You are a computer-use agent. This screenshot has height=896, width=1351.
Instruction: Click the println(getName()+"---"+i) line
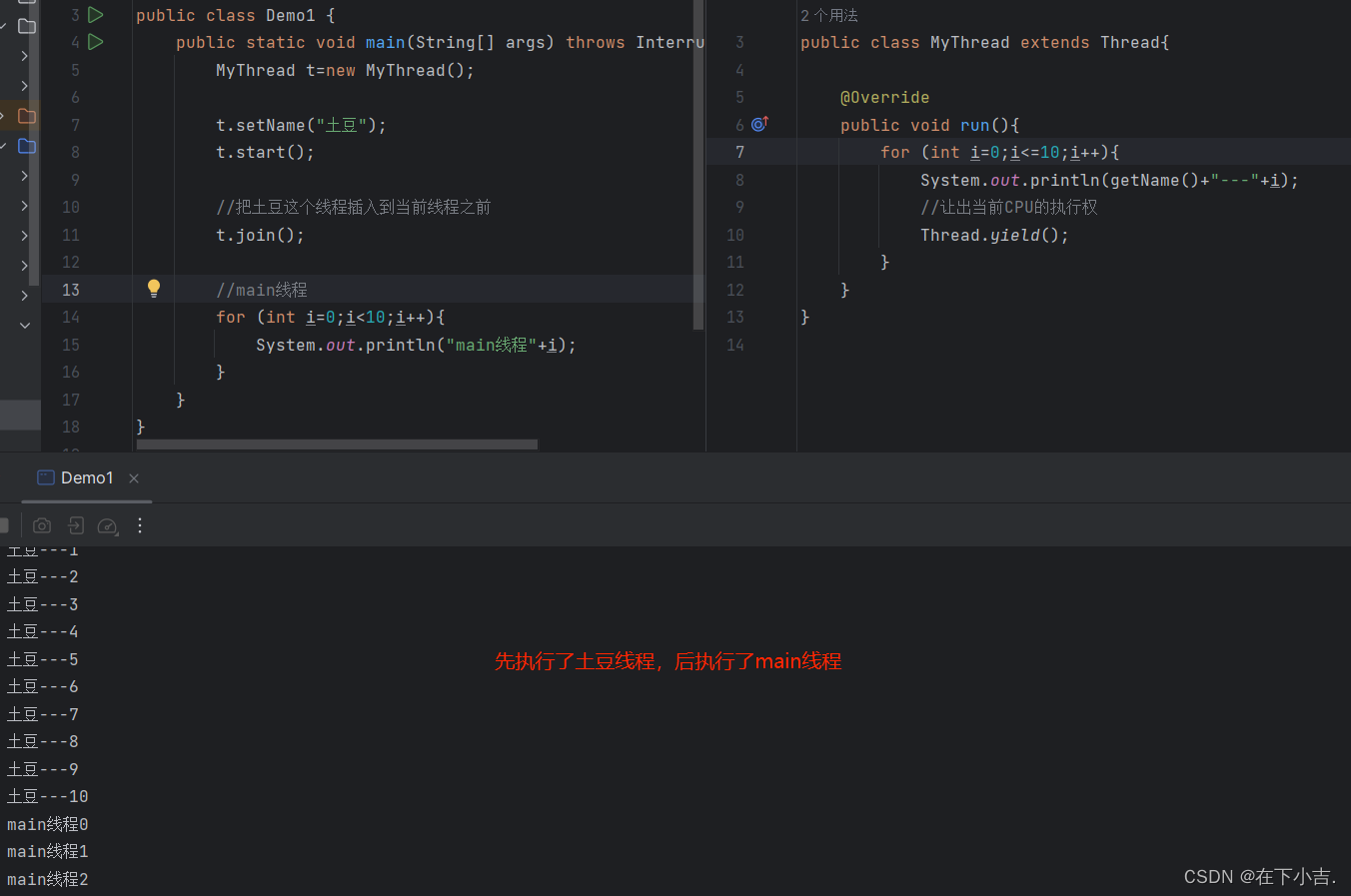coord(1109,180)
